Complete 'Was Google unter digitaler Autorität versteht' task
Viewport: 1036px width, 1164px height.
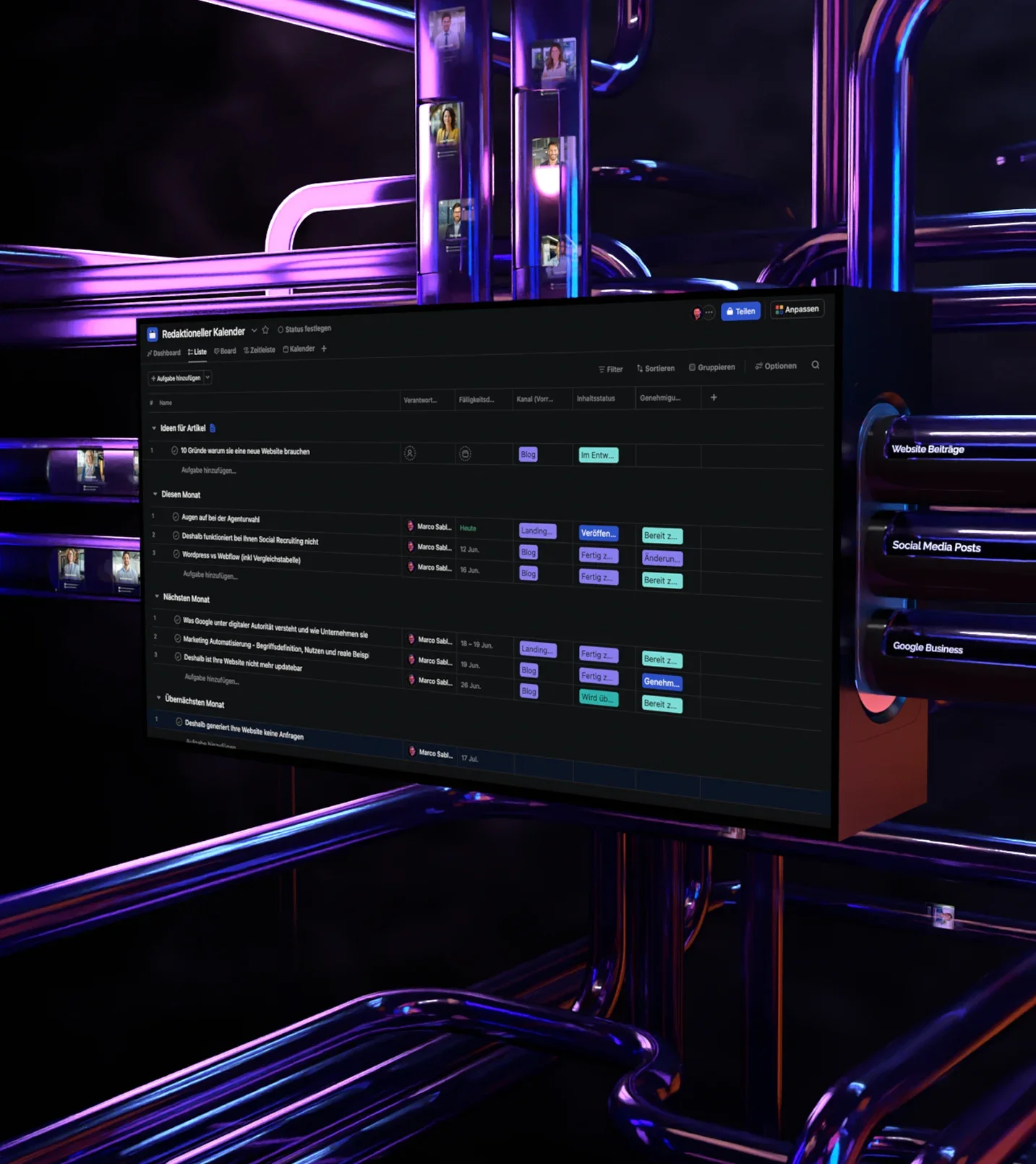177,620
